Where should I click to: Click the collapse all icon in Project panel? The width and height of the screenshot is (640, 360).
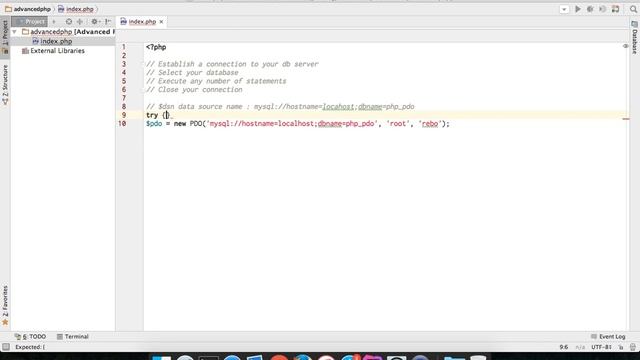pos(80,22)
